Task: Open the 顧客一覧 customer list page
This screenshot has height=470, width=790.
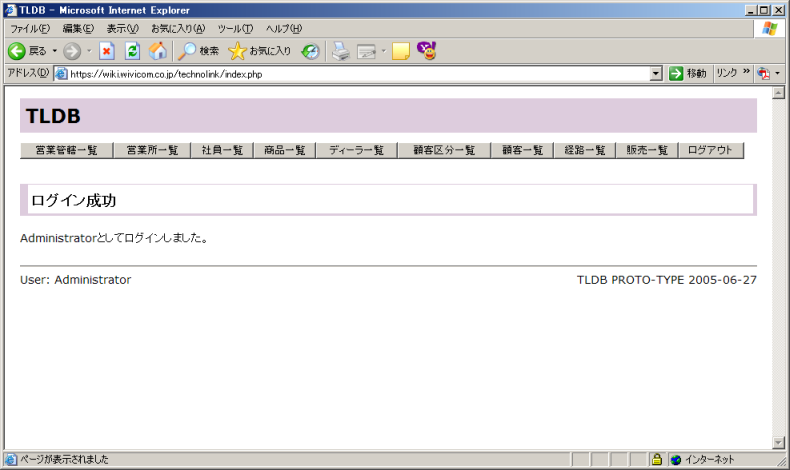Action: [x=521, y=150]
